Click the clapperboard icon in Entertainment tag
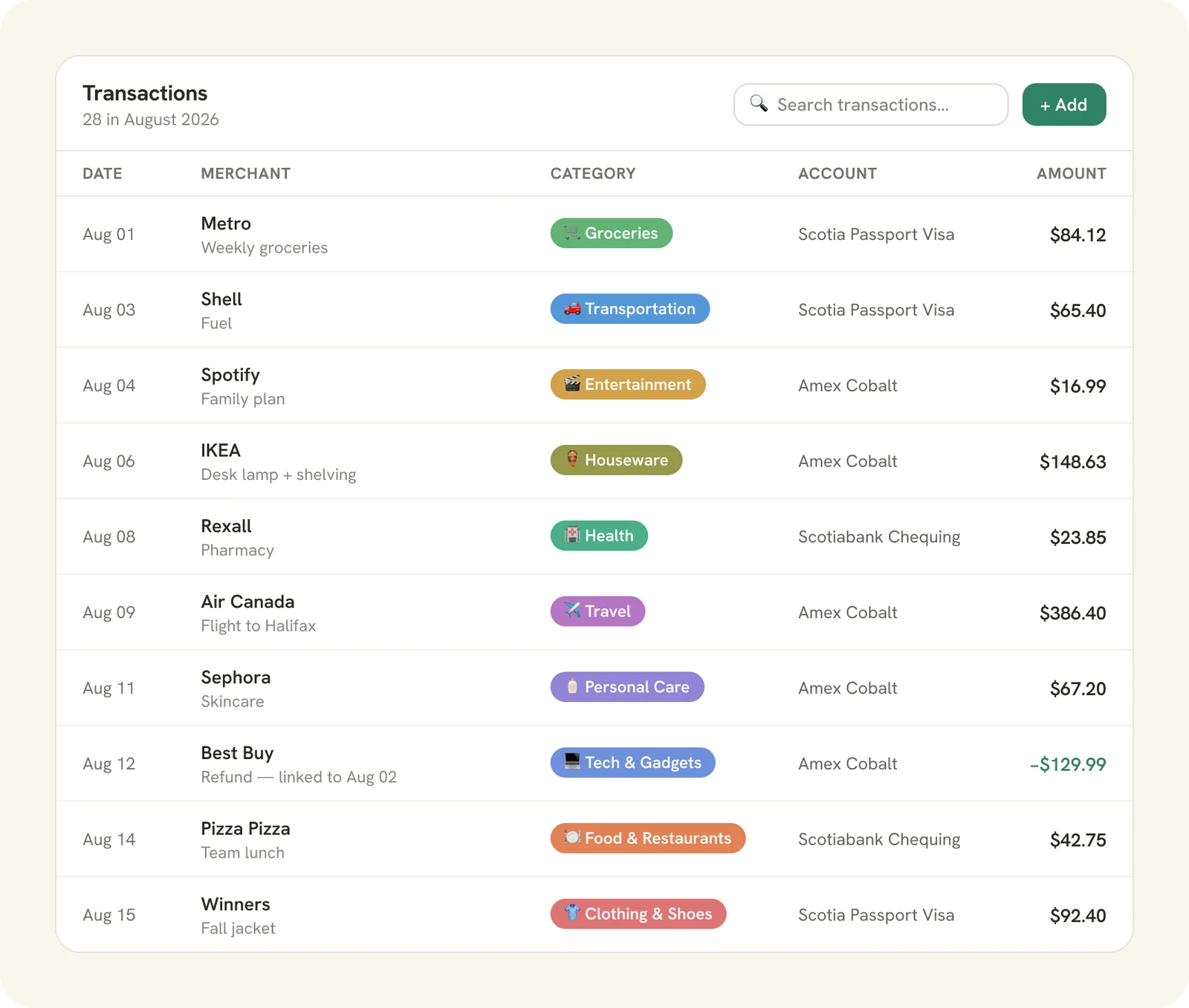The height and width of the screenshot is (1008, 1189). 572,385
